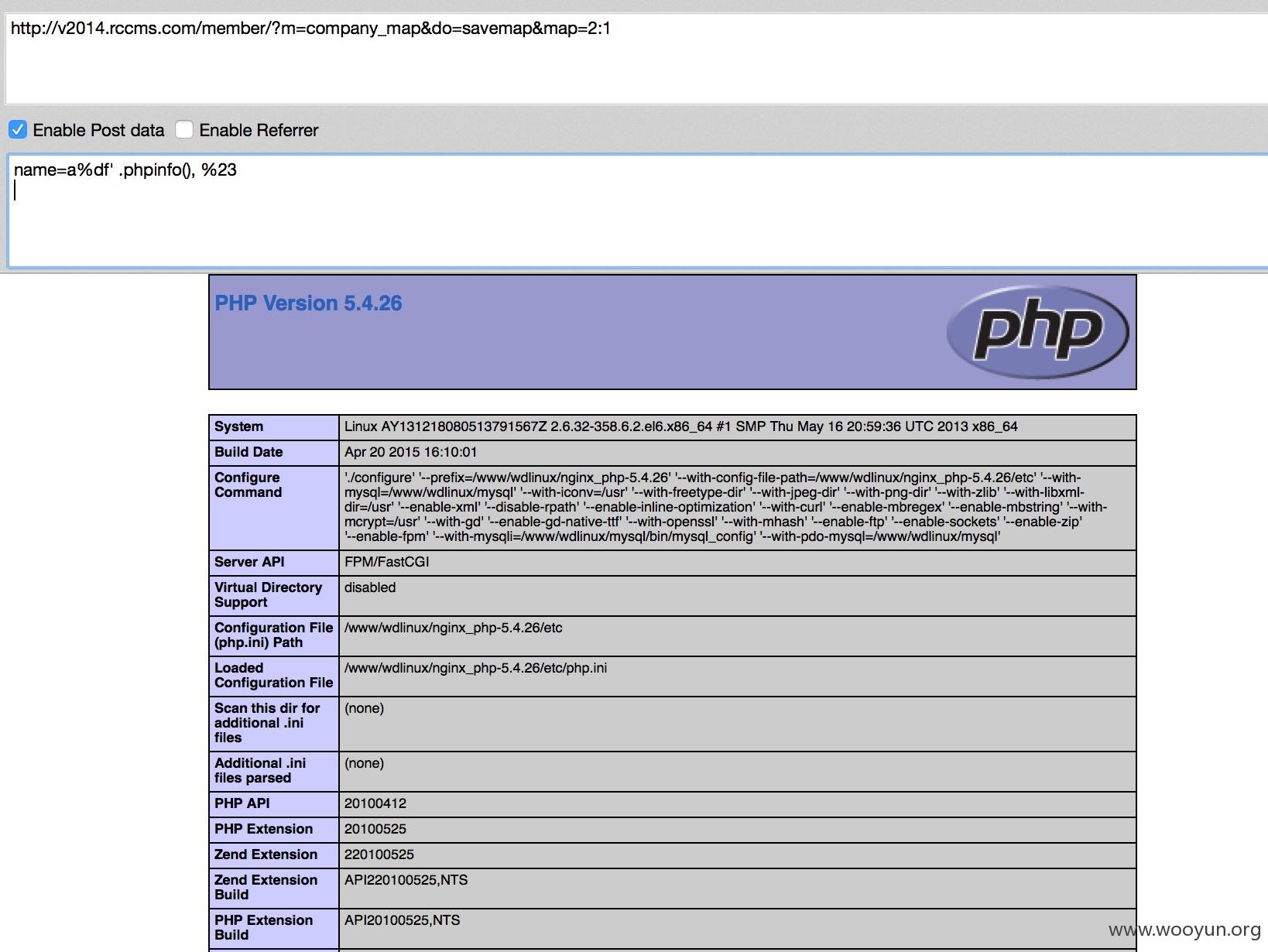Viewport: 1268px width, 952px height.
Task: Click the './configure' command value text
Action: [x=726, y=507]
